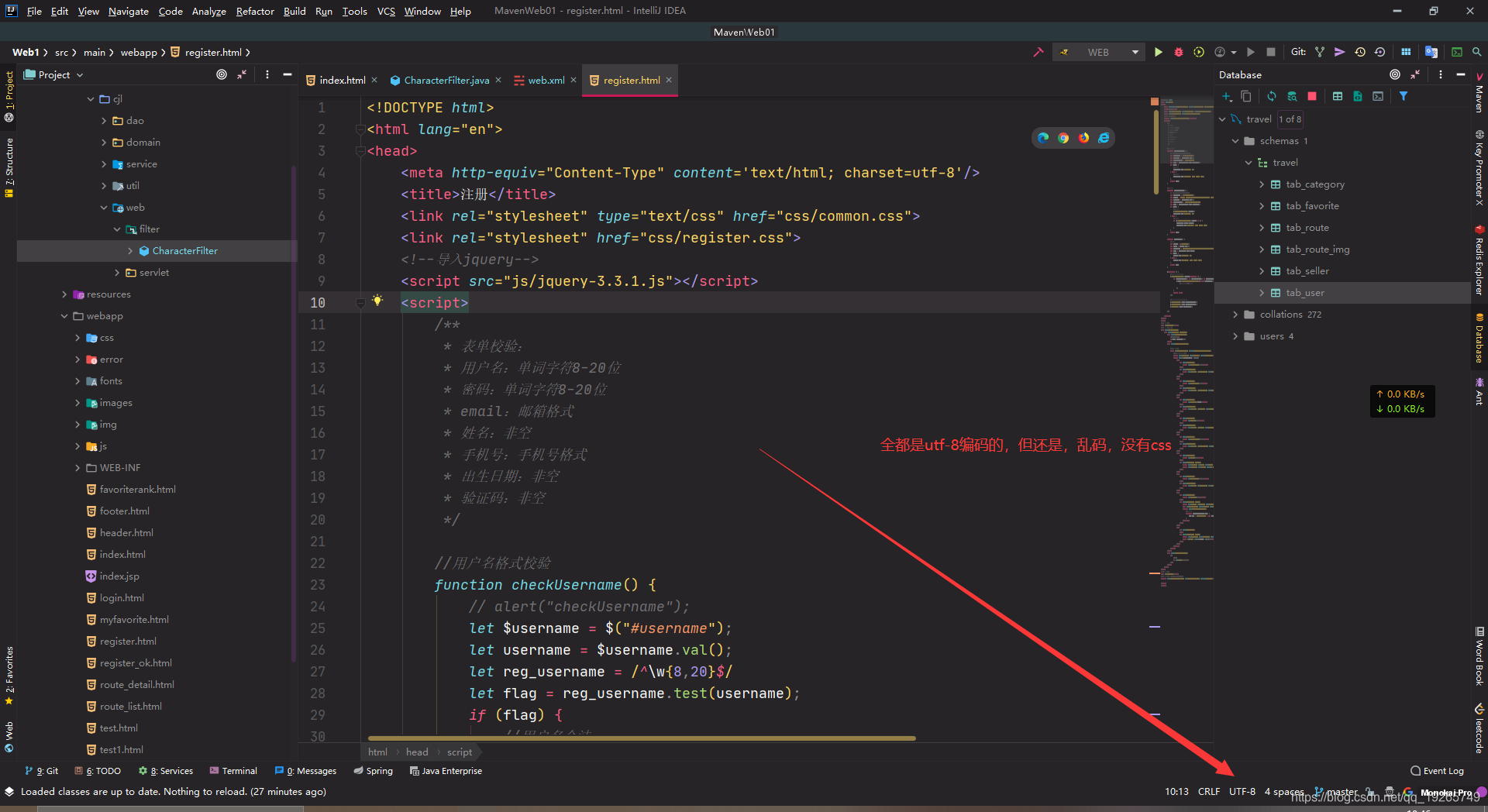Run the WEB configuration with the green play button
The width and height of the screenshot is (1488, 812).
pyautogui.click(x=1158, y=52)
